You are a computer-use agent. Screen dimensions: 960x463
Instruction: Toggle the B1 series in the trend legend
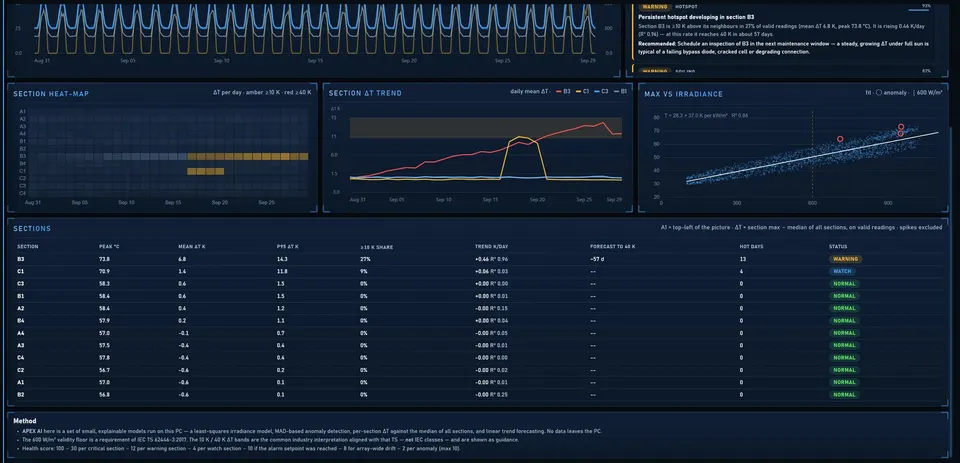[x=620, y=91]
